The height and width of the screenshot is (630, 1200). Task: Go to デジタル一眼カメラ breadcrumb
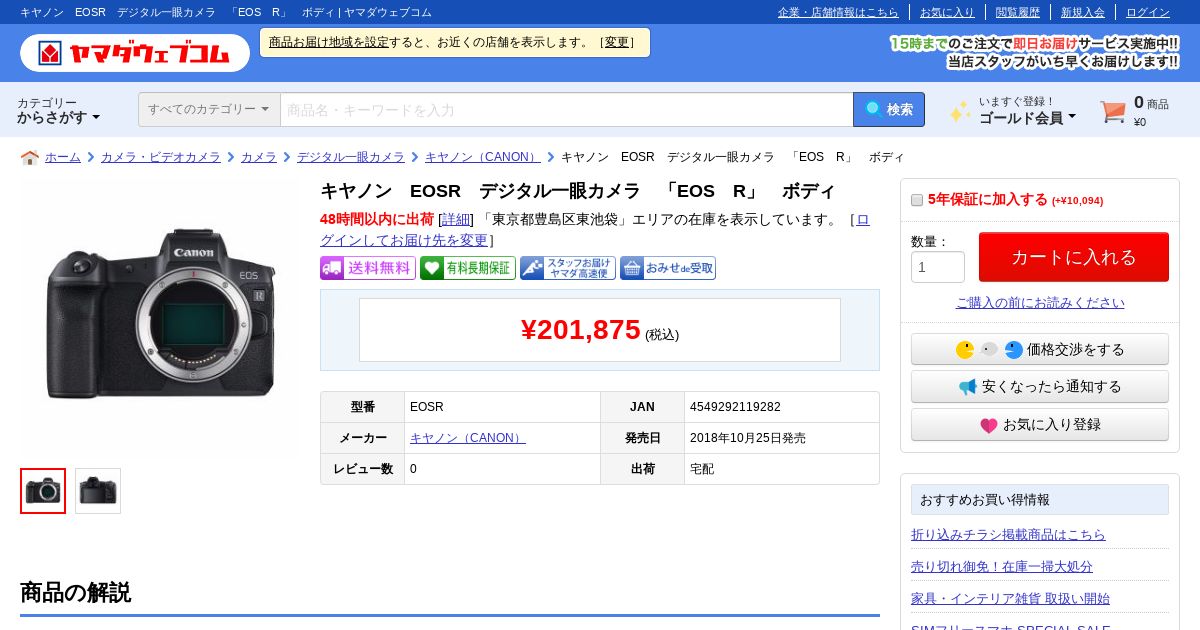coord(350,157)
